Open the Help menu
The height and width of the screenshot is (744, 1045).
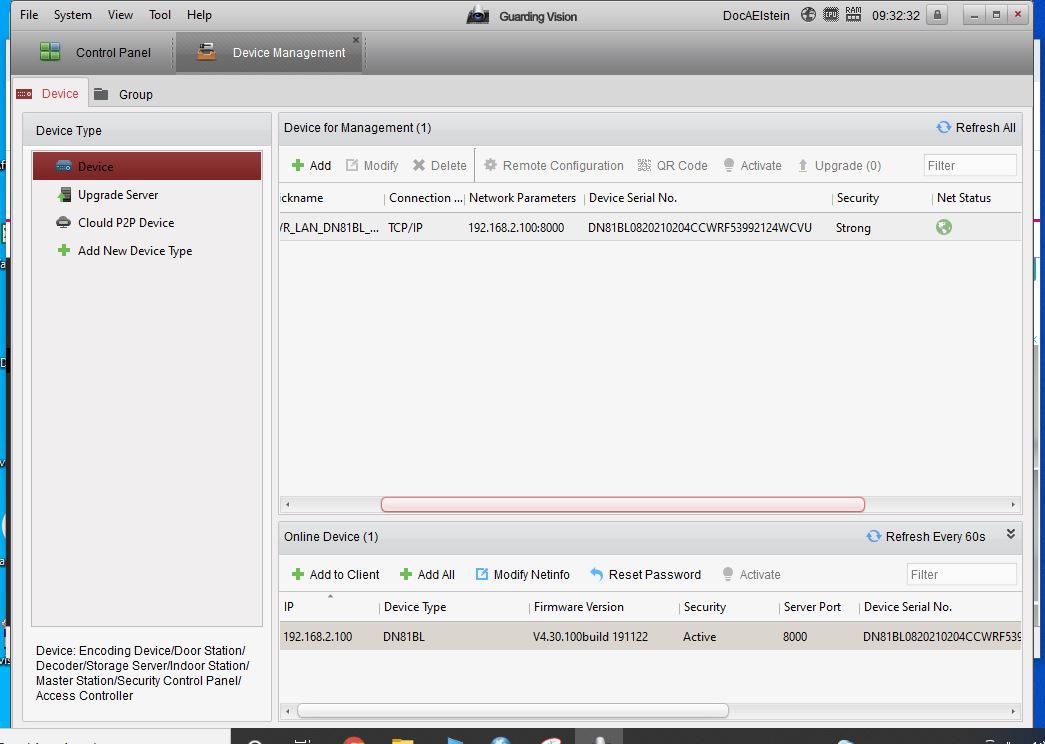(199, 15)
